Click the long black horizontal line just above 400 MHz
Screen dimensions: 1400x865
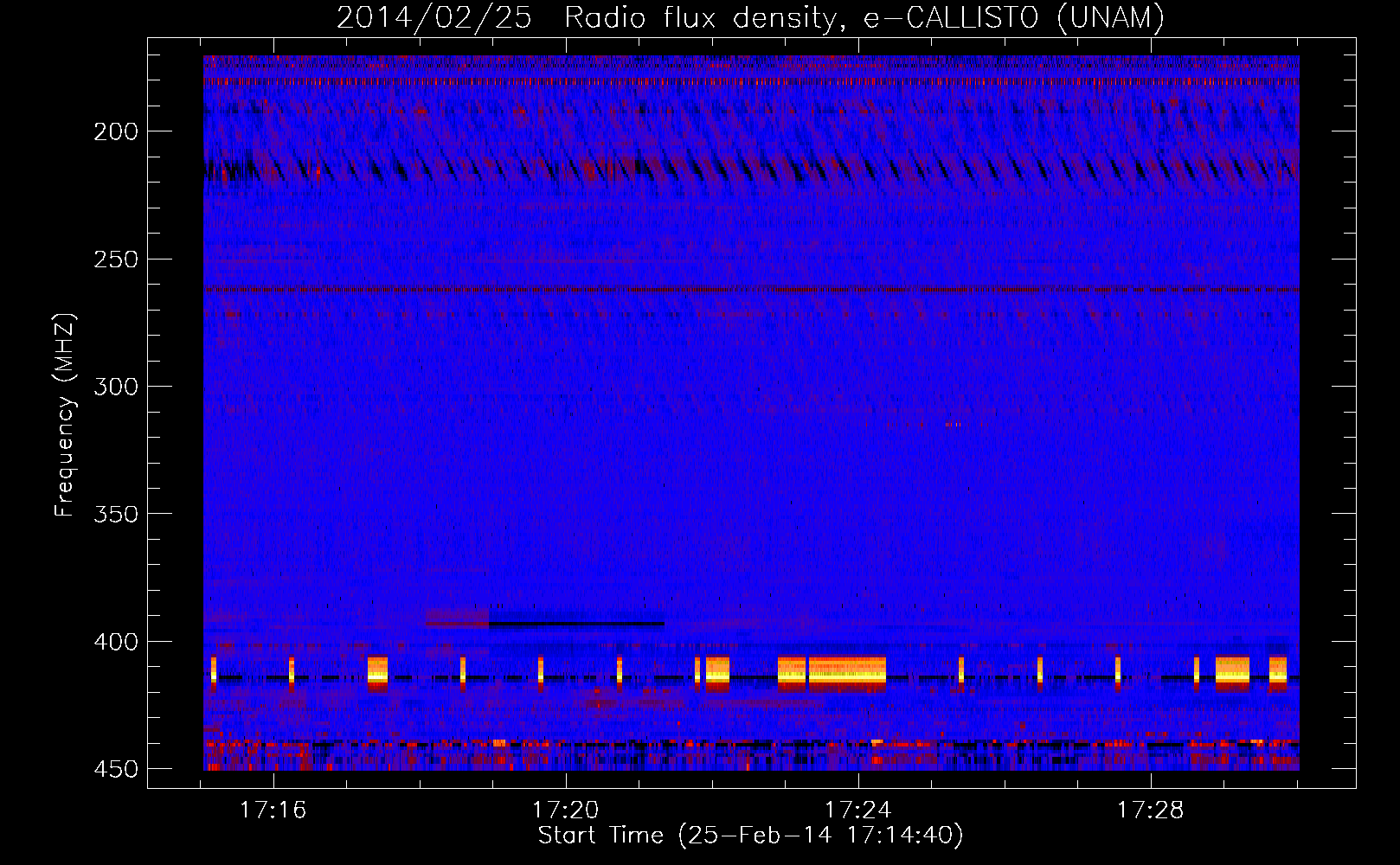(x=576, y=624)
